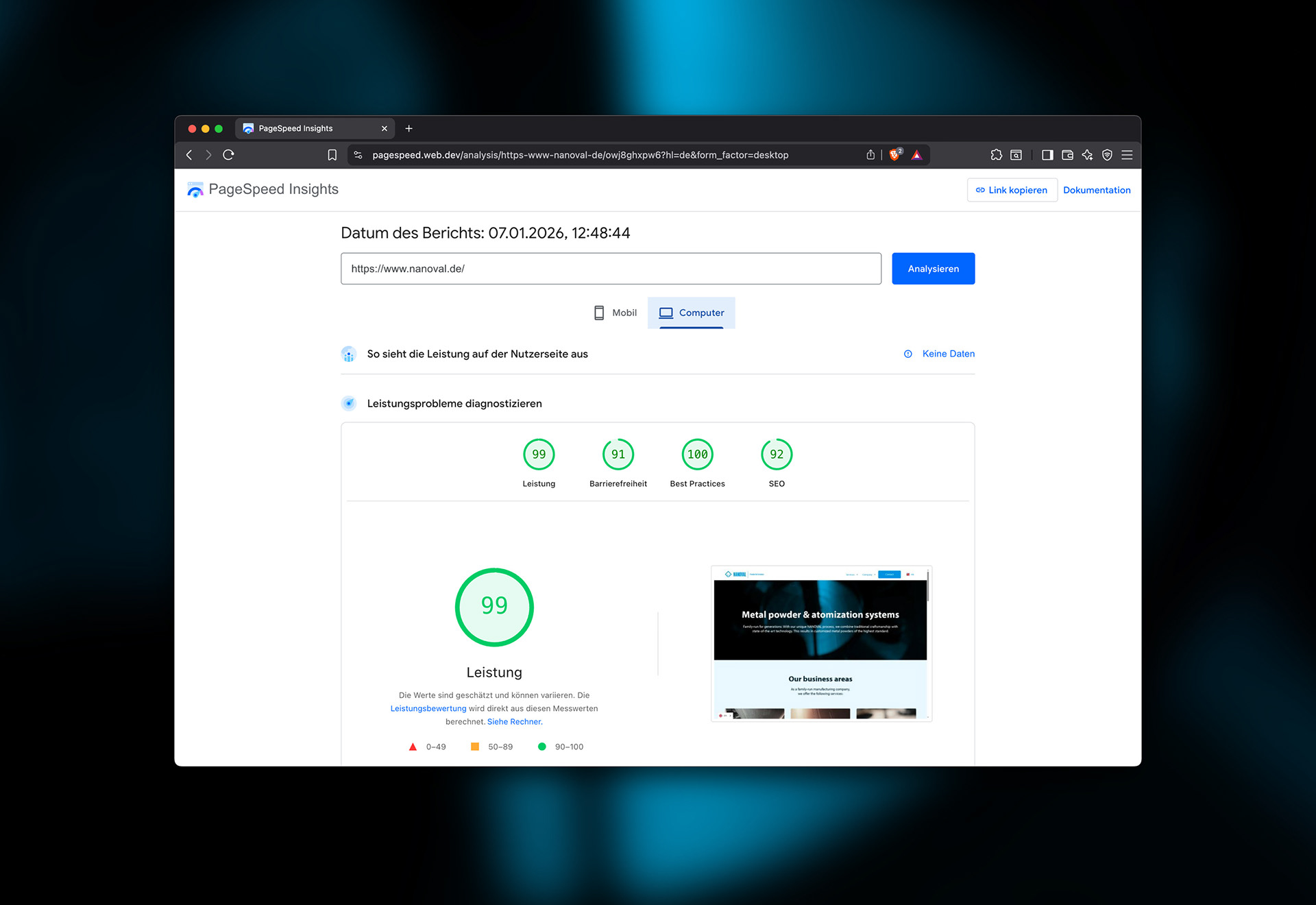Open site permissions in the address bar
1316x905 pixels.
pos(358,155)
